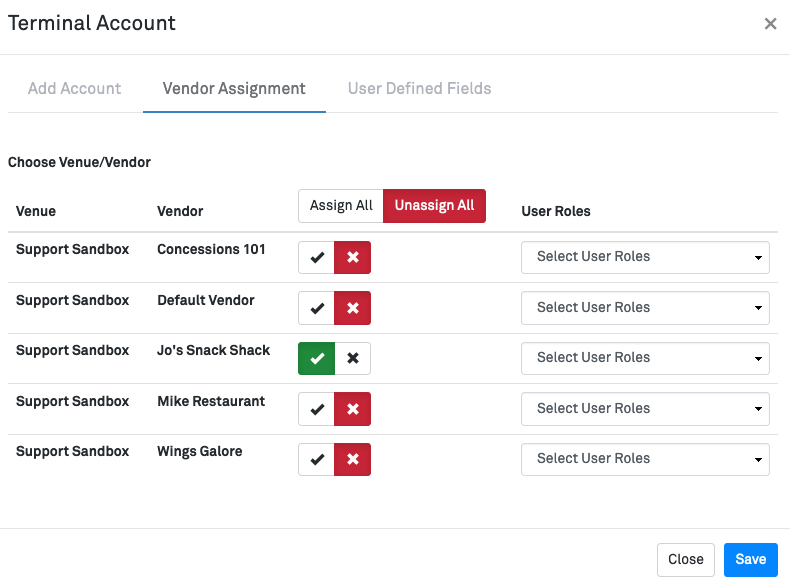Image resolution: width=790 pixels, height=584 pixels.
Task: Click the checkmark icon for Default Vendor
Action: click(317, 308)
